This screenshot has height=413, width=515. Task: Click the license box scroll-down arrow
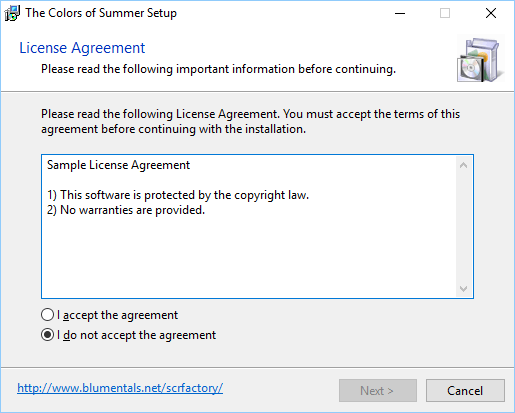tap(463, 288)
